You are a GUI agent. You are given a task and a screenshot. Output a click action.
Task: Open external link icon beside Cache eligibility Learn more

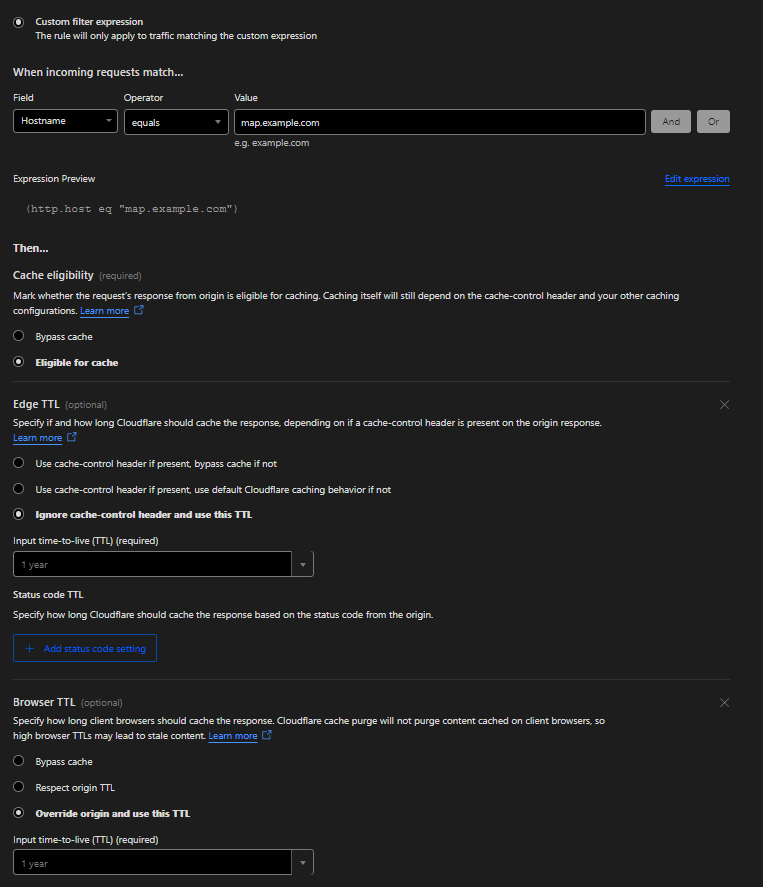click(139, 311)
